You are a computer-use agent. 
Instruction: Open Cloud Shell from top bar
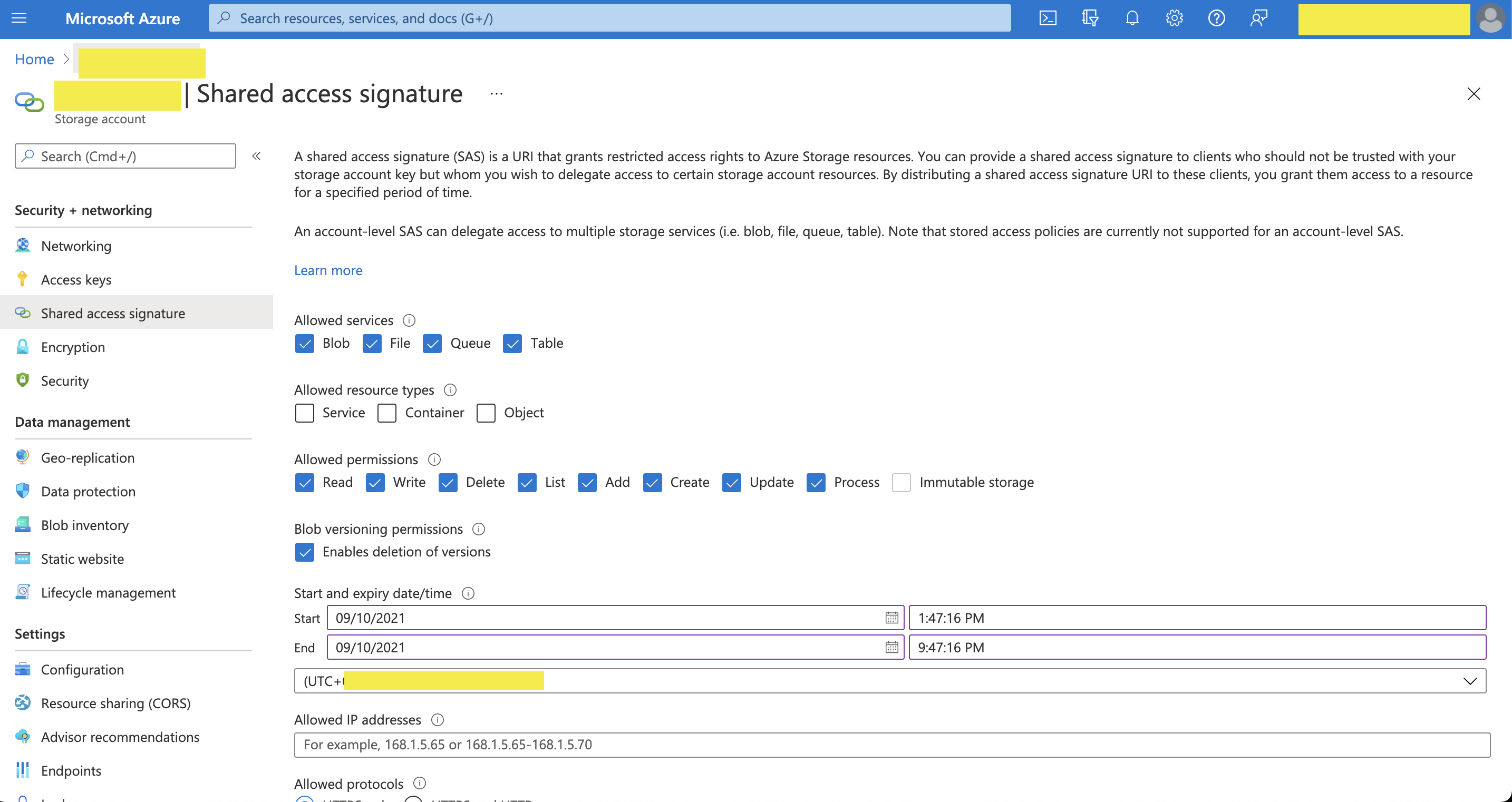[x=1048, y=18]
